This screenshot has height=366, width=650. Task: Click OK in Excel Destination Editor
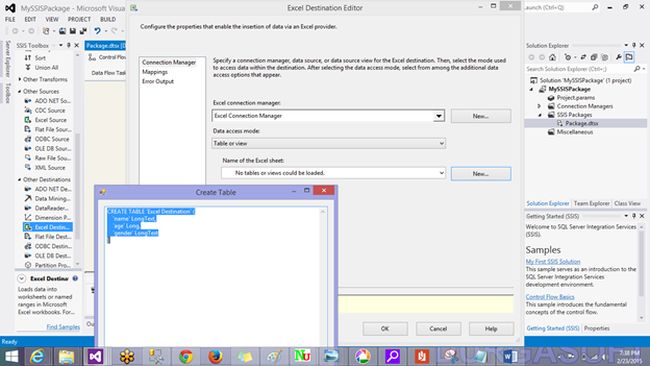click(385, 329)
